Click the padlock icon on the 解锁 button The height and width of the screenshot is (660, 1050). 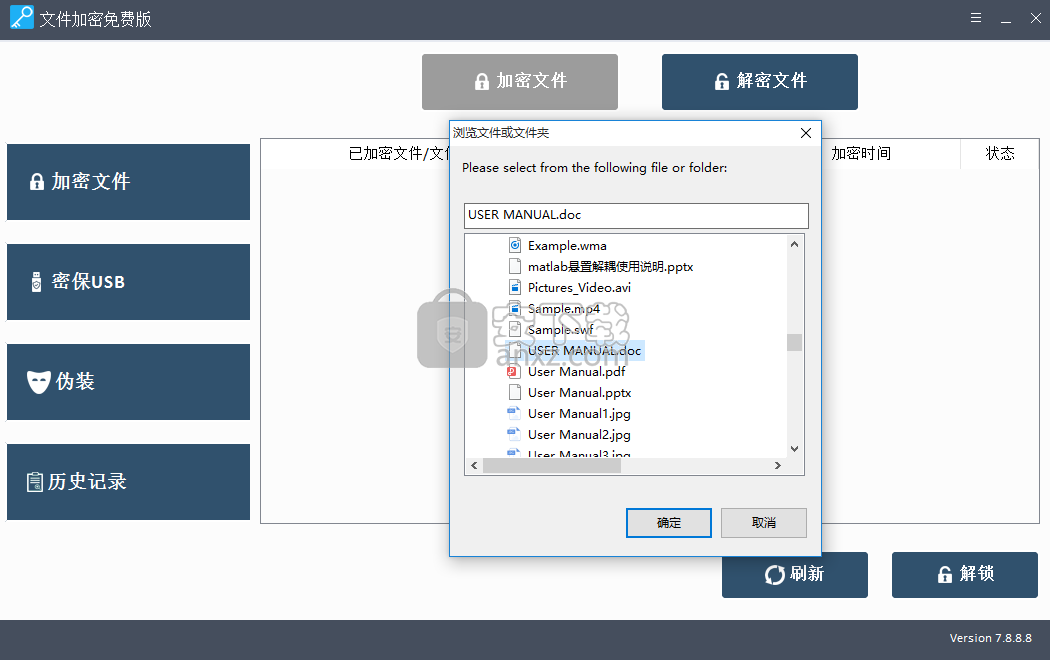pyautogui.click(x=945, y=574)
